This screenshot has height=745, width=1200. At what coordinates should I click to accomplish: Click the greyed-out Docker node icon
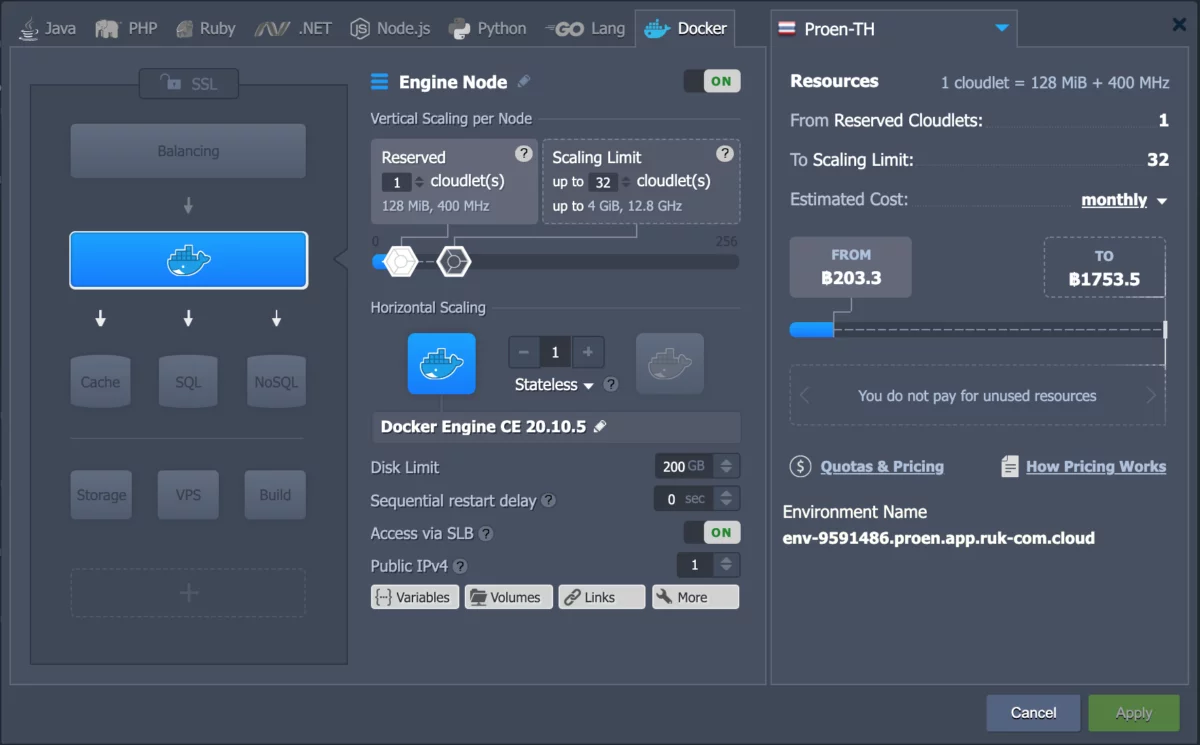point(670,363)
